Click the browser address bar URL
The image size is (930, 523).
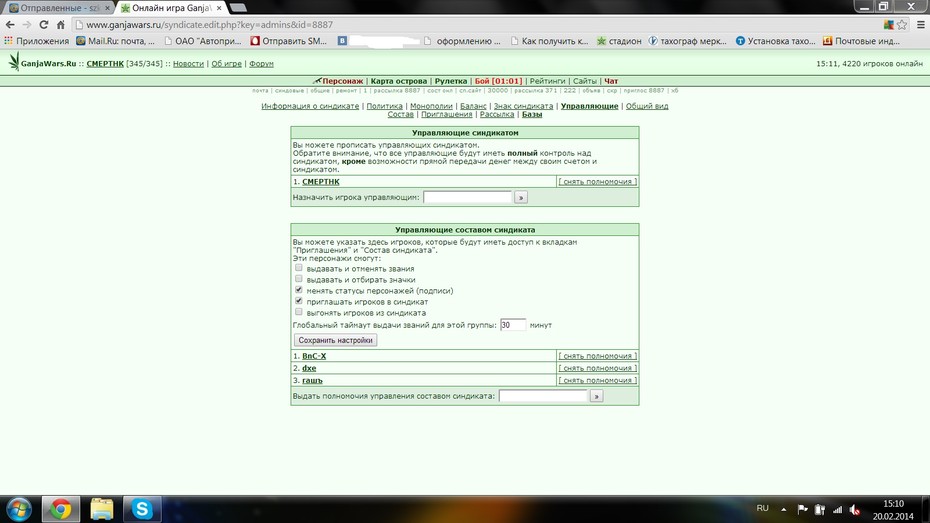pos(209,25)
